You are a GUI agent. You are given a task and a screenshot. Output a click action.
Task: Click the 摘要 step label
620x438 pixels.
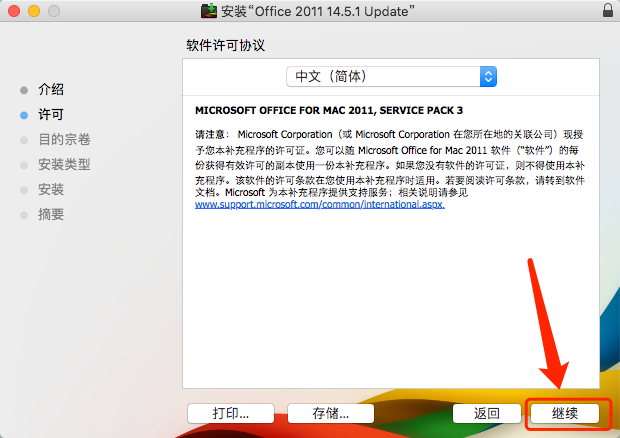[51, 214]
